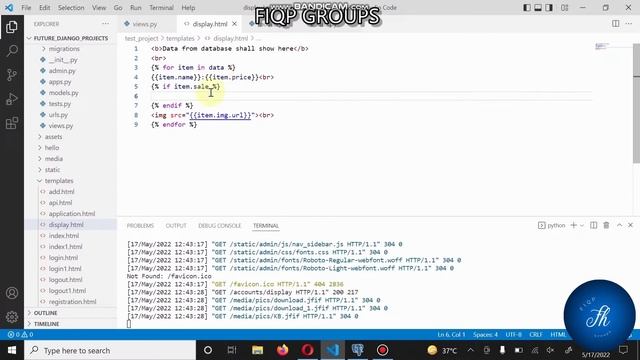
Task: Switch to the Problems panel tab
Action: click(x=140, y=226)
